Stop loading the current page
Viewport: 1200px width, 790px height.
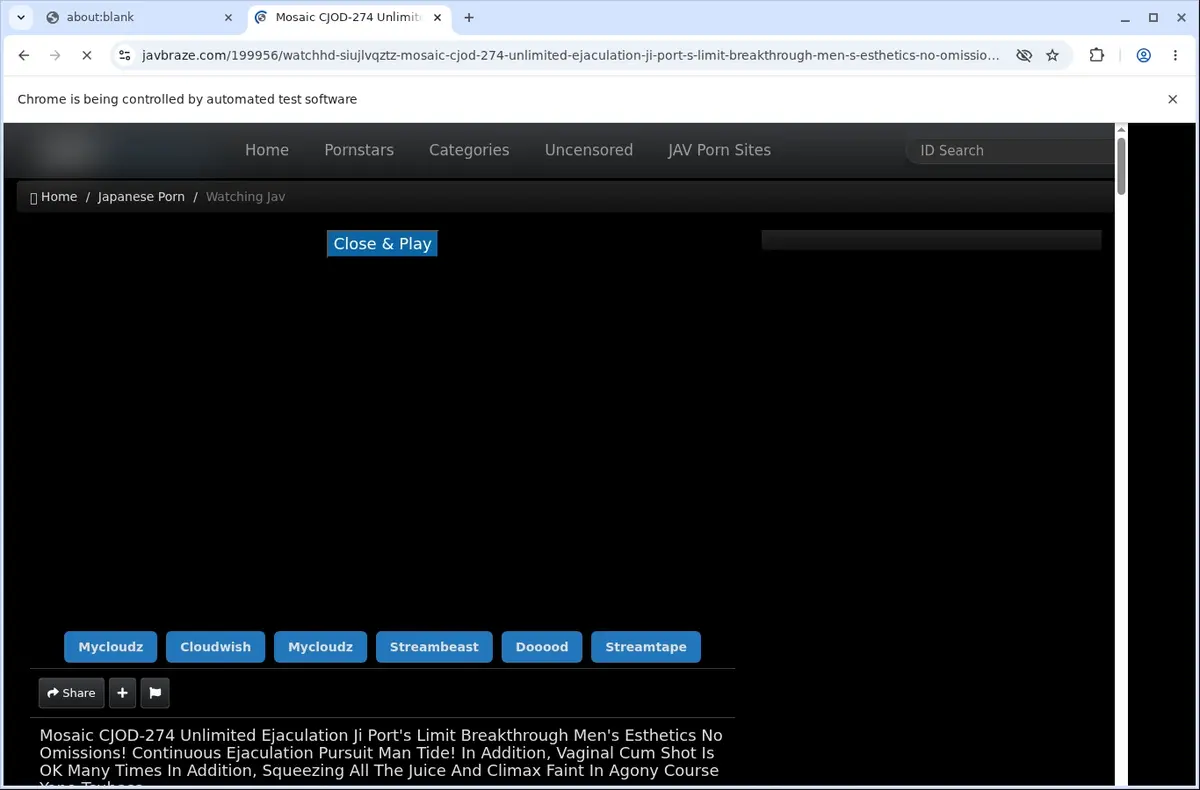86,56
